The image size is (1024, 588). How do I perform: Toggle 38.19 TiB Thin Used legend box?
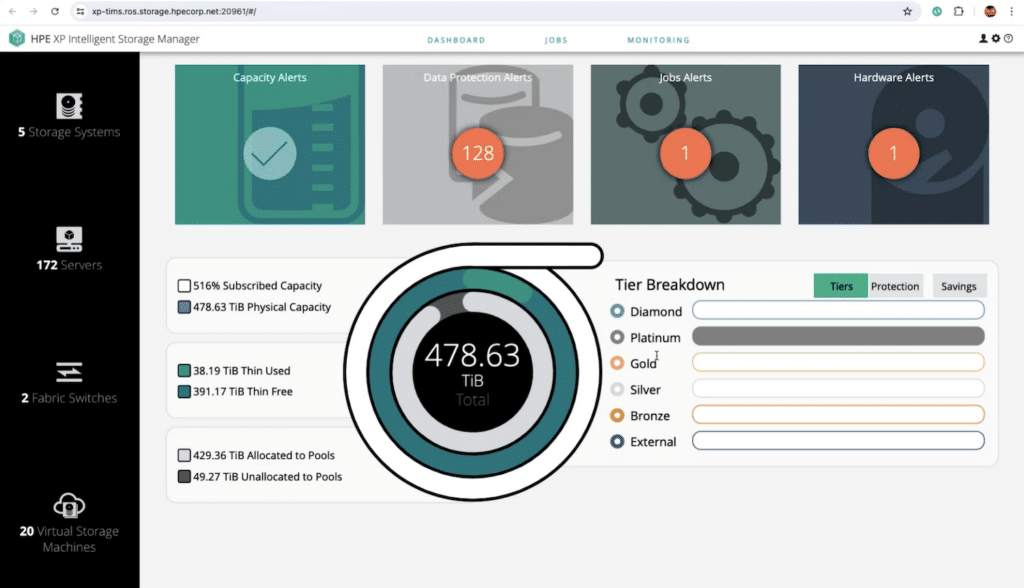184,370
